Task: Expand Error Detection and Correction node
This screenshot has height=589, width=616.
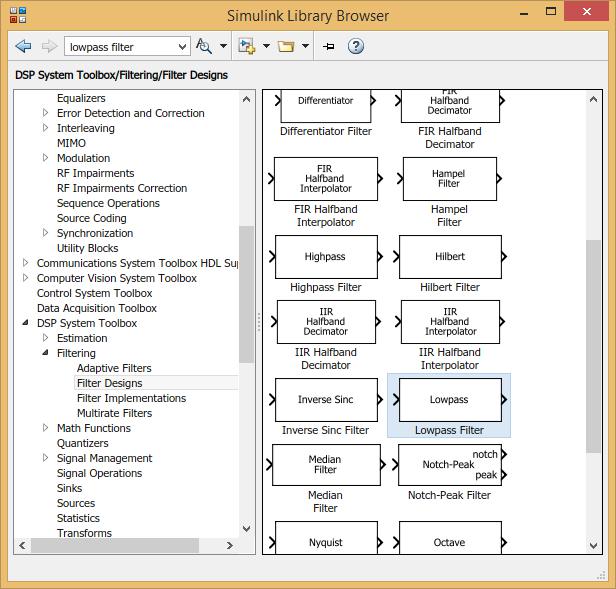Action: pyautogui.click(x=45, y=113)
